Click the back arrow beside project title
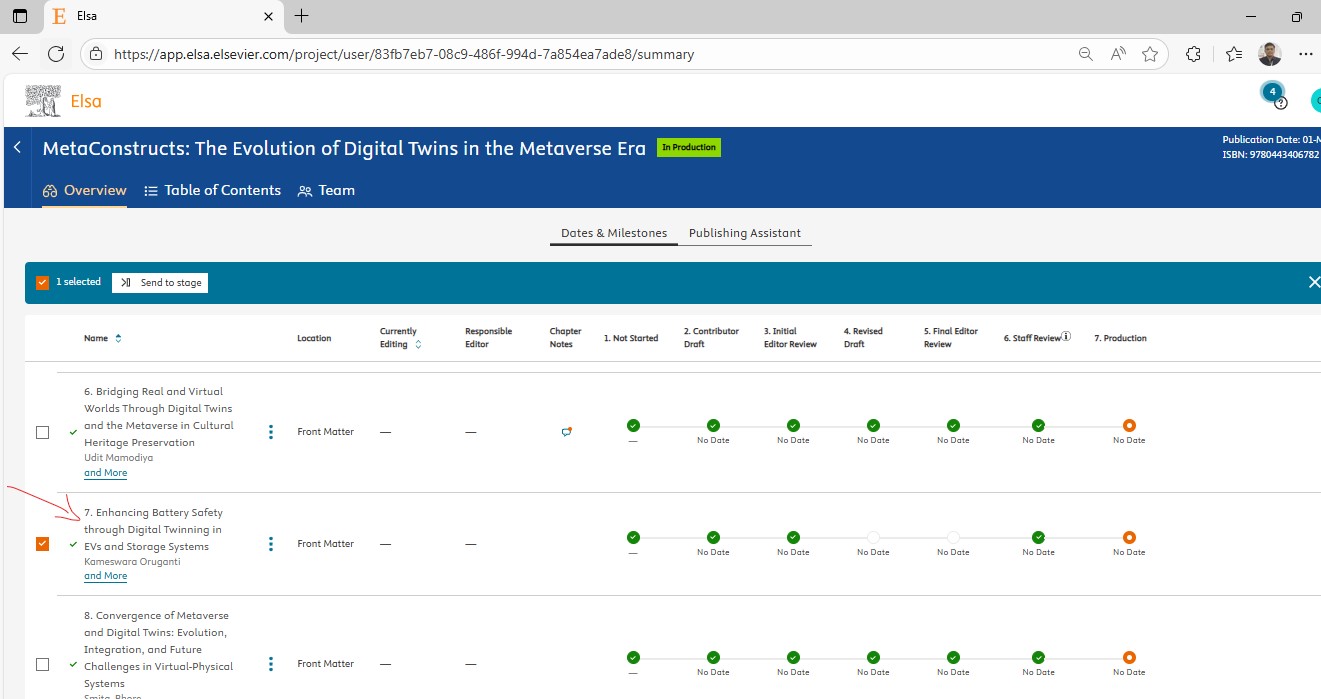 tap(17, 147)
